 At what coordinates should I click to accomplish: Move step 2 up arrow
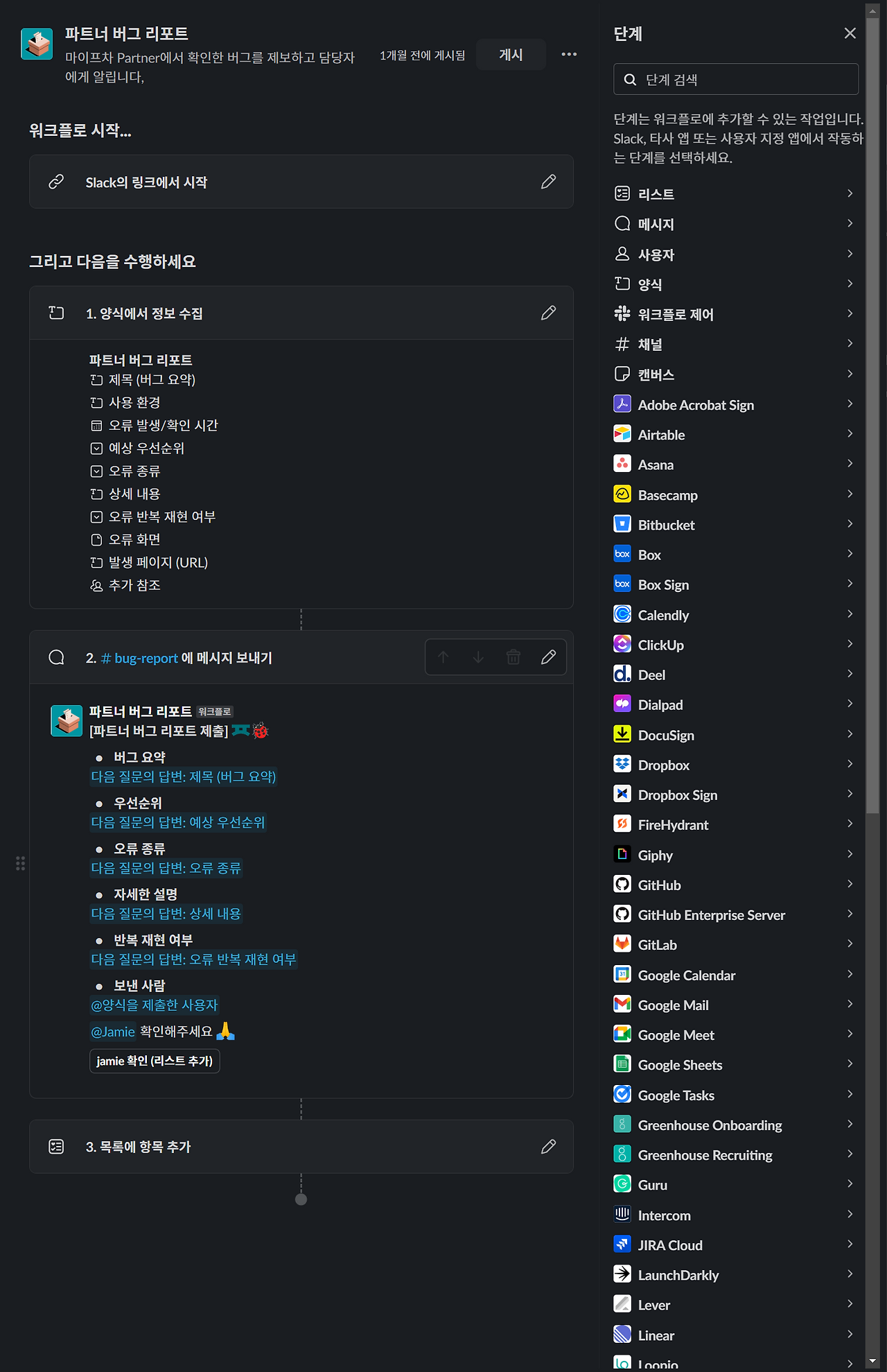click(443, 657)
